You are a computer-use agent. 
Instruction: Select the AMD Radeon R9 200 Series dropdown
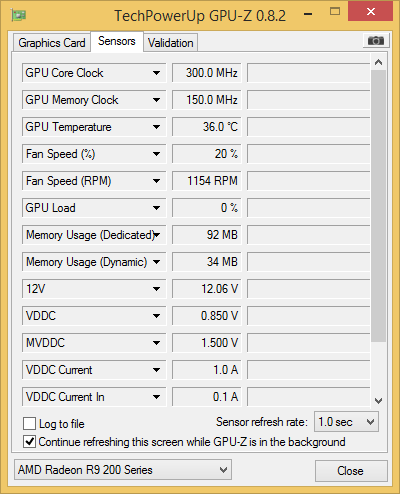[123, 470]
